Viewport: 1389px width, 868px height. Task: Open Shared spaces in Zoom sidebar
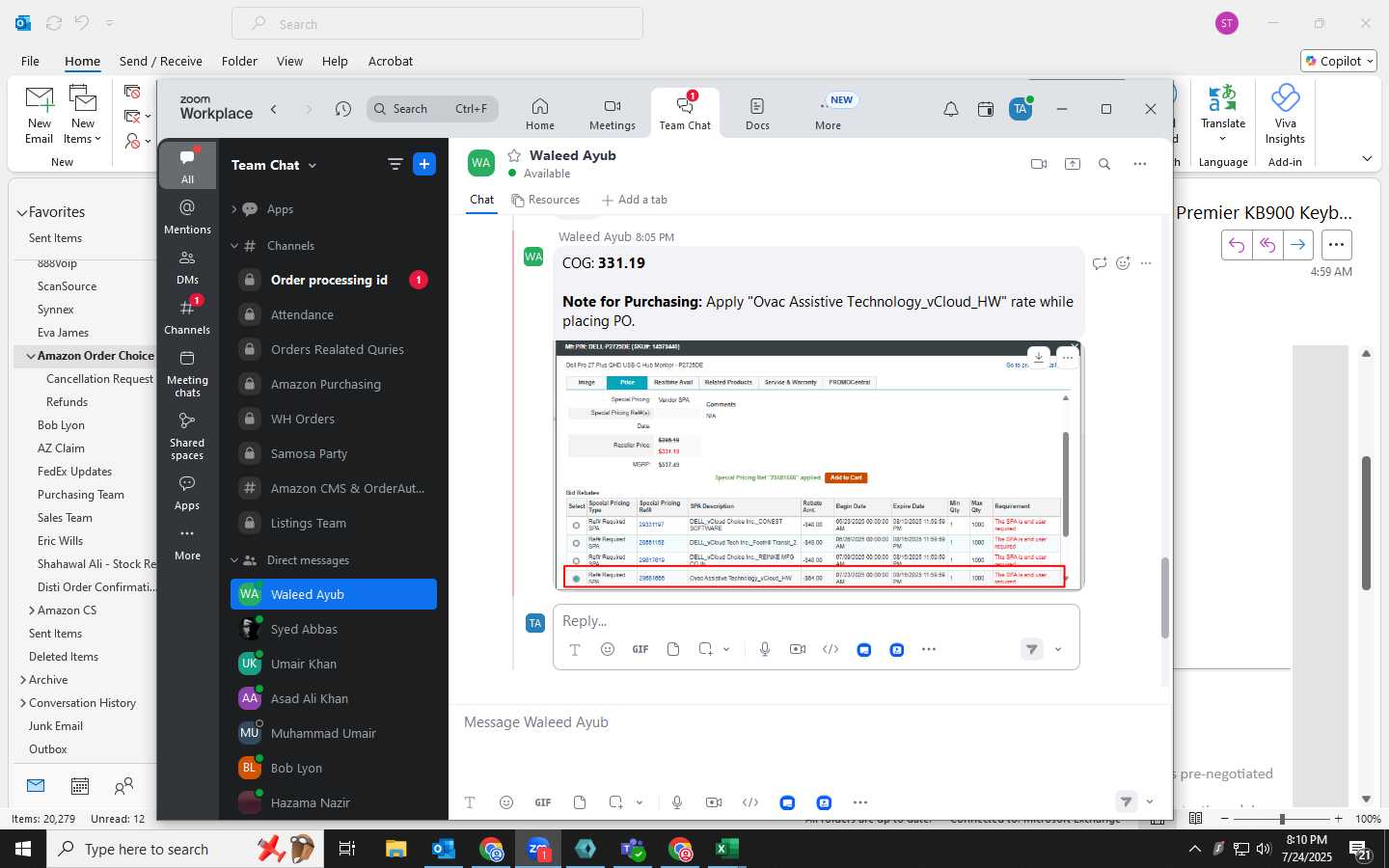click(187, 436)
